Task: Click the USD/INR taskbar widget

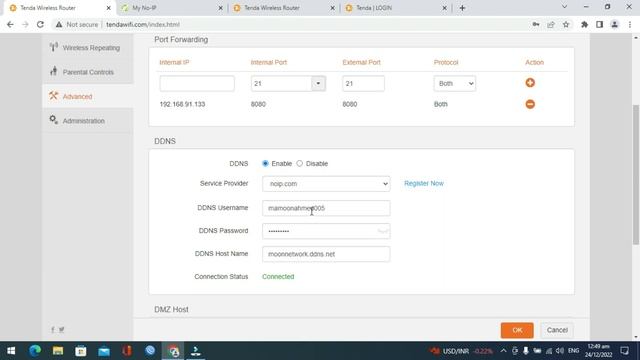Action: (461, 351)
